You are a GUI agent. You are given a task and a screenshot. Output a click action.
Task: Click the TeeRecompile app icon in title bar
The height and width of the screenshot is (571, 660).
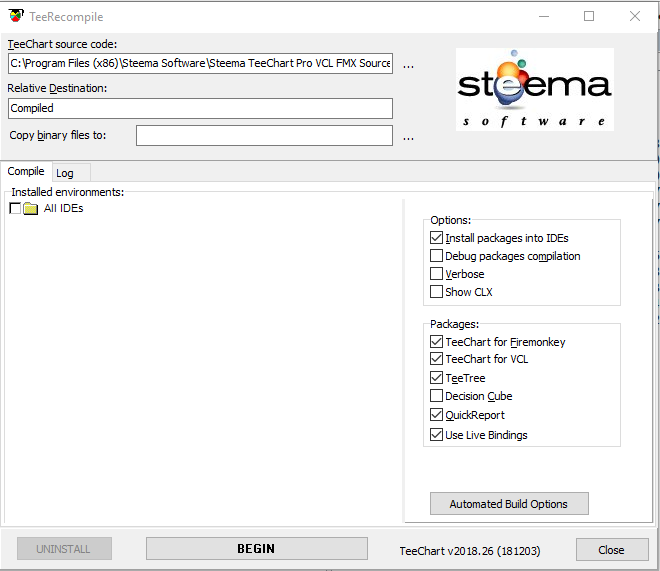click(x=16, y=16)
